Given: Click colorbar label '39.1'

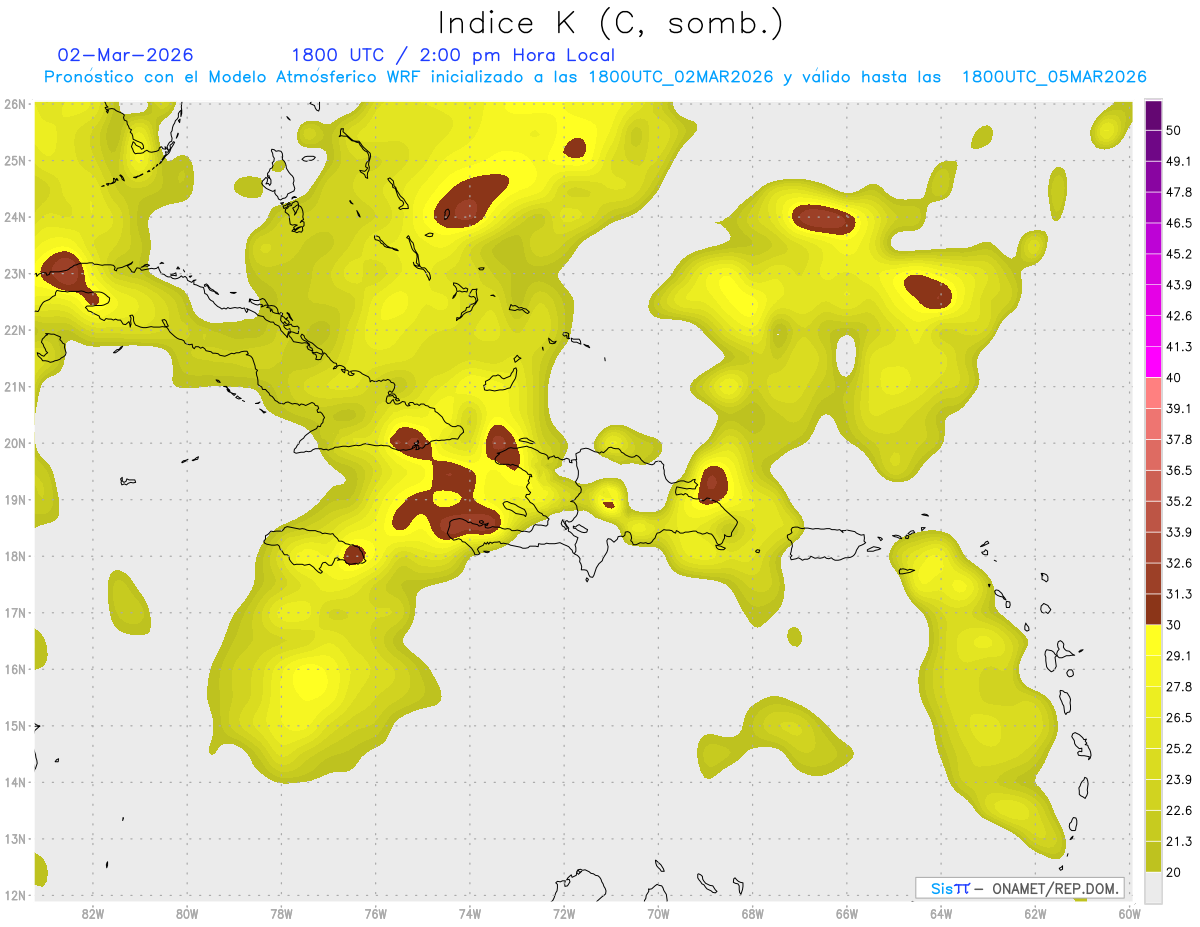Looking at the screenshot, I should click(x=1179, y=408).
